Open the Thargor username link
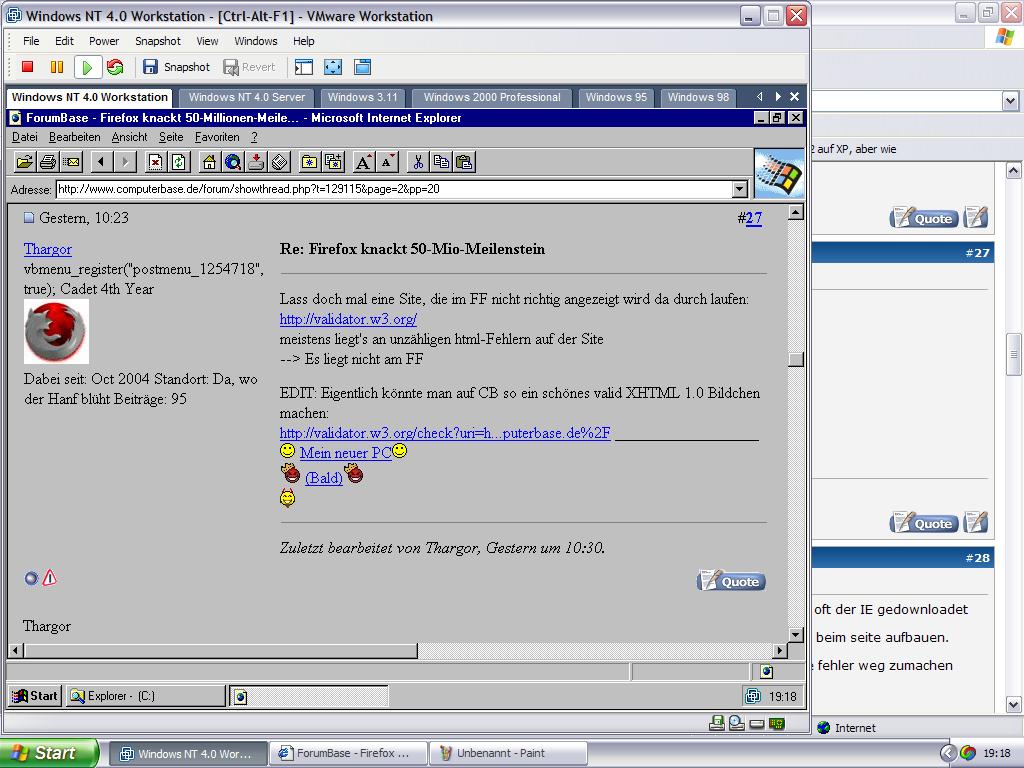1024x768 pixels. click(48, 249)
